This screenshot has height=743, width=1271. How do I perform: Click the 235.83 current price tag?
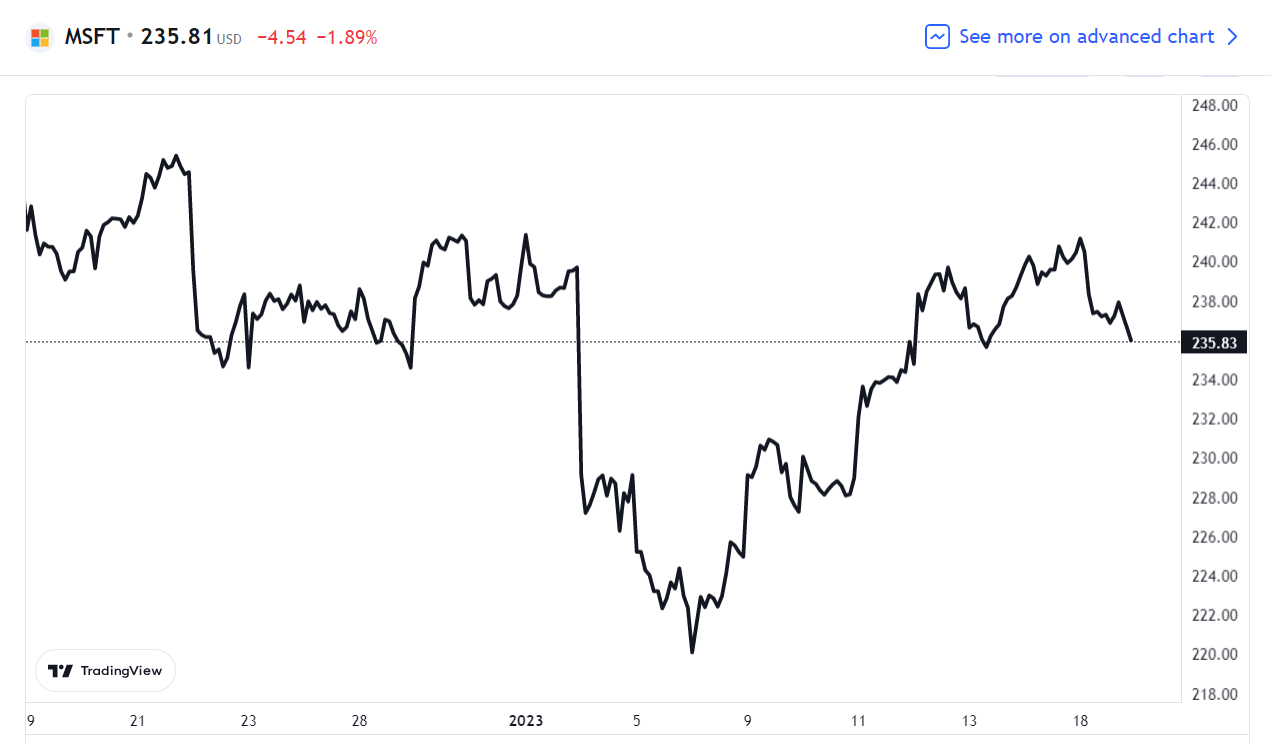(x=1214, y=343)
